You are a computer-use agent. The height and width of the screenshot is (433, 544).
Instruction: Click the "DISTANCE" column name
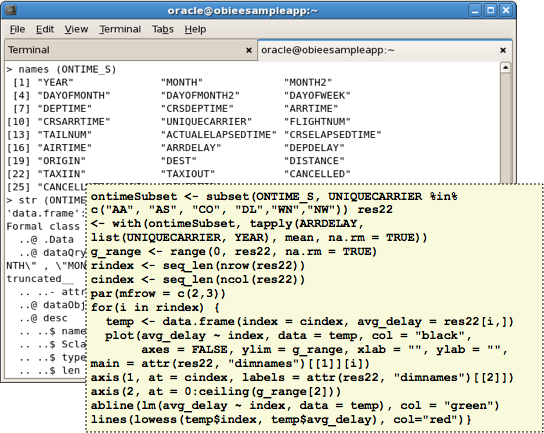click(x=314, y=161)
